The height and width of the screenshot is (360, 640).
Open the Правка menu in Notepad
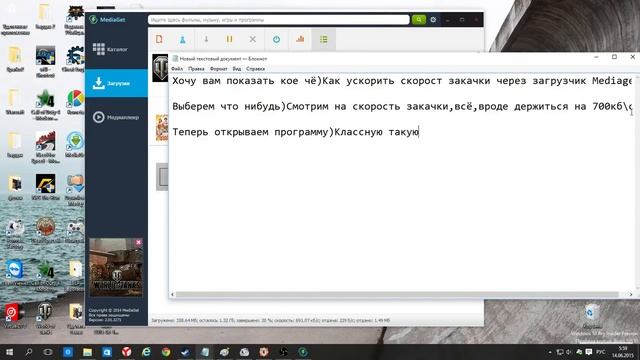tap(196, 69)
